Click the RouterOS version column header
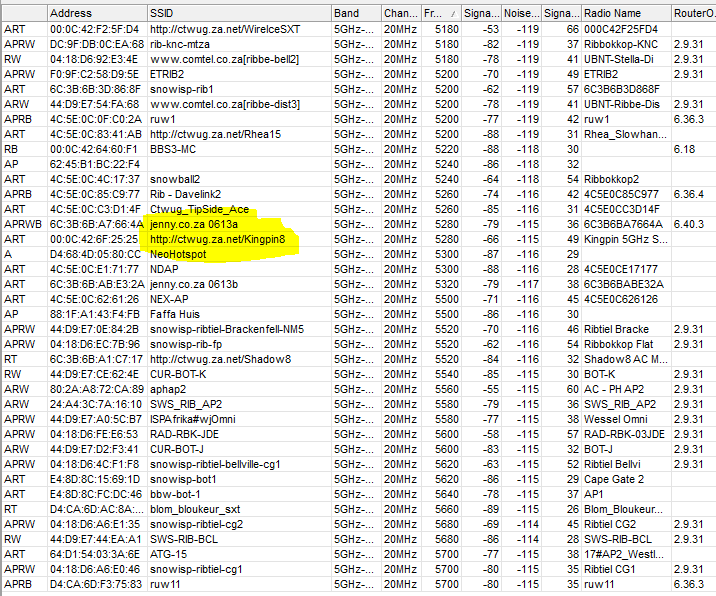The width and height of the screenshot is (716, 596). tap(691, 13)
